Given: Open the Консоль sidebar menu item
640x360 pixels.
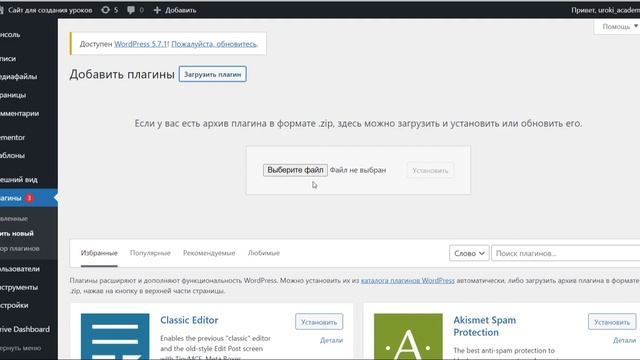Looking at the screenshot, I should (29, 35).
